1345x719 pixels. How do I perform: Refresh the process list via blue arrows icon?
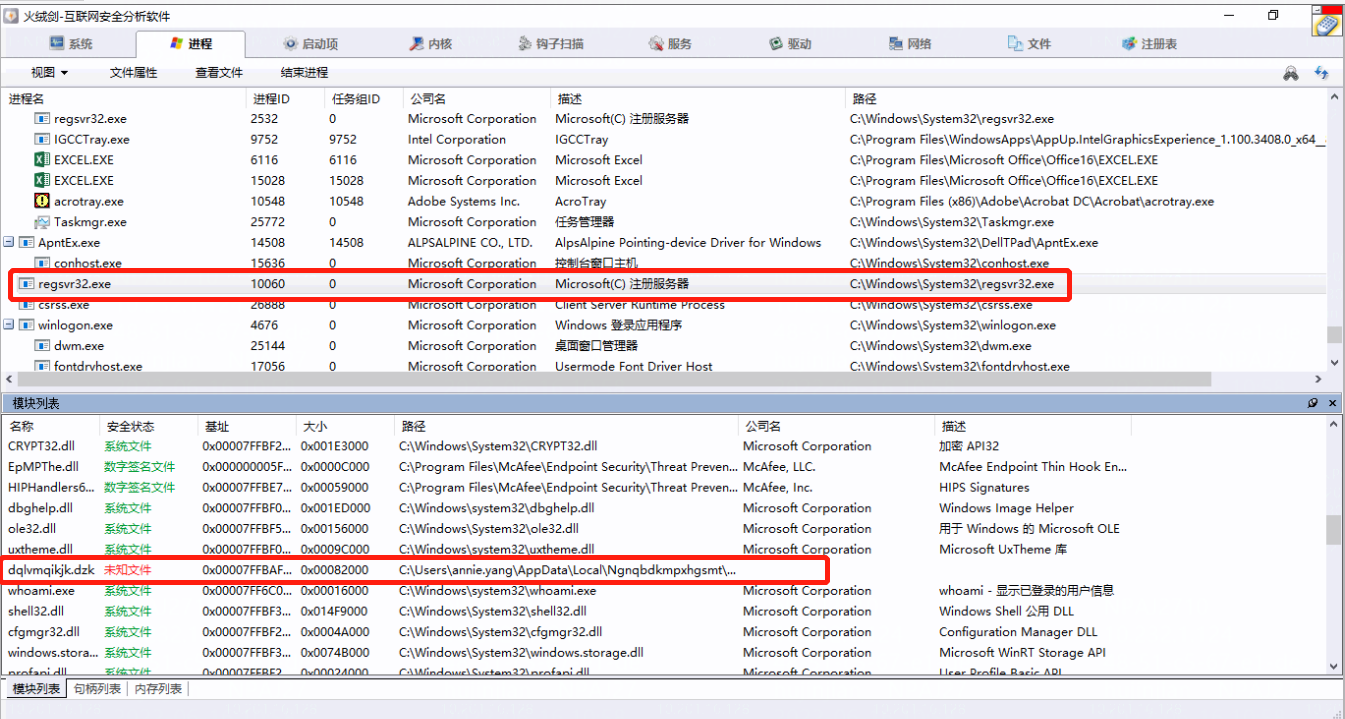pyautogui.click(x=1321, y=73)
